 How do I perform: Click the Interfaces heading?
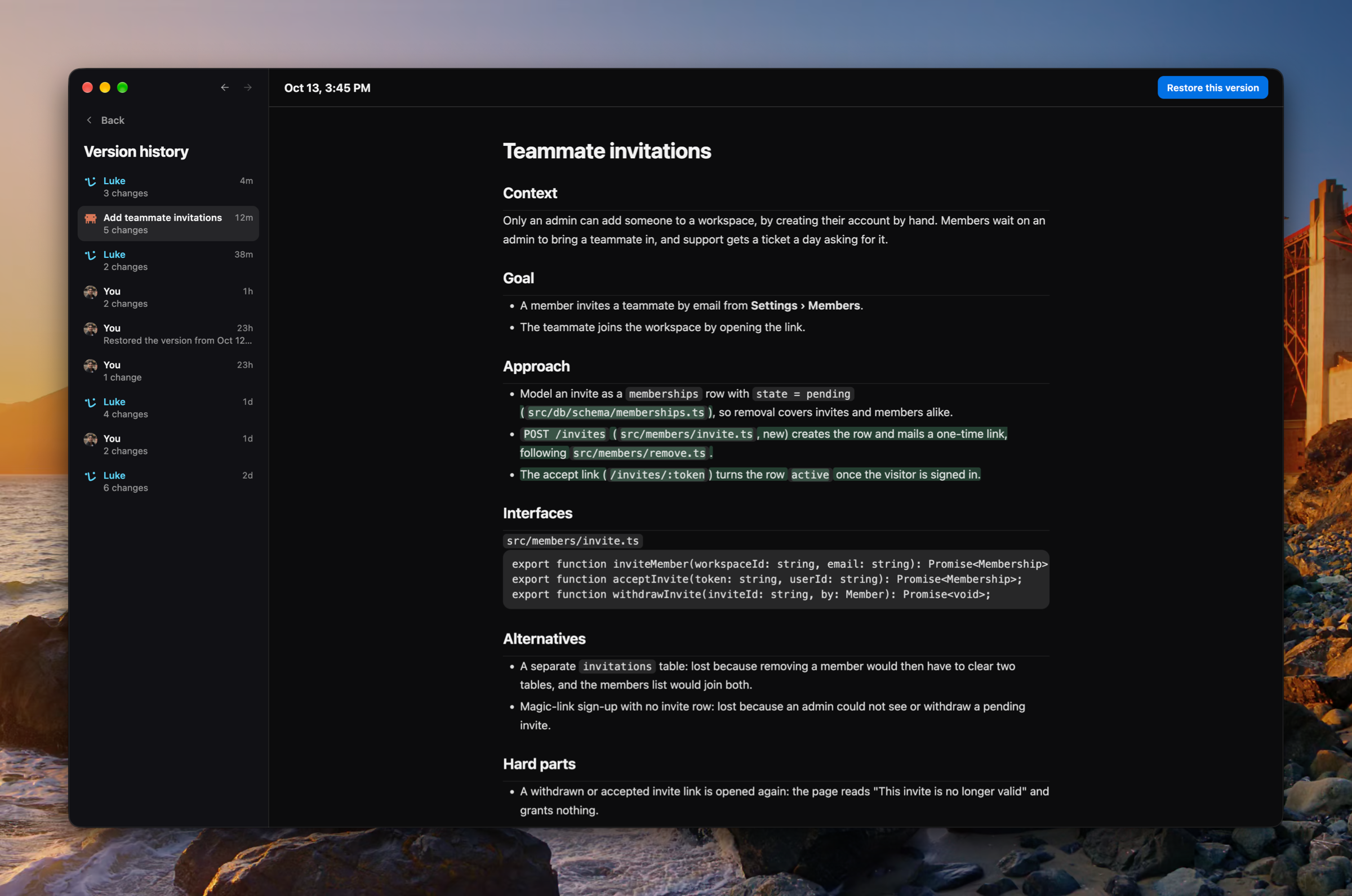pyautogui.click(x=537, y=513)
